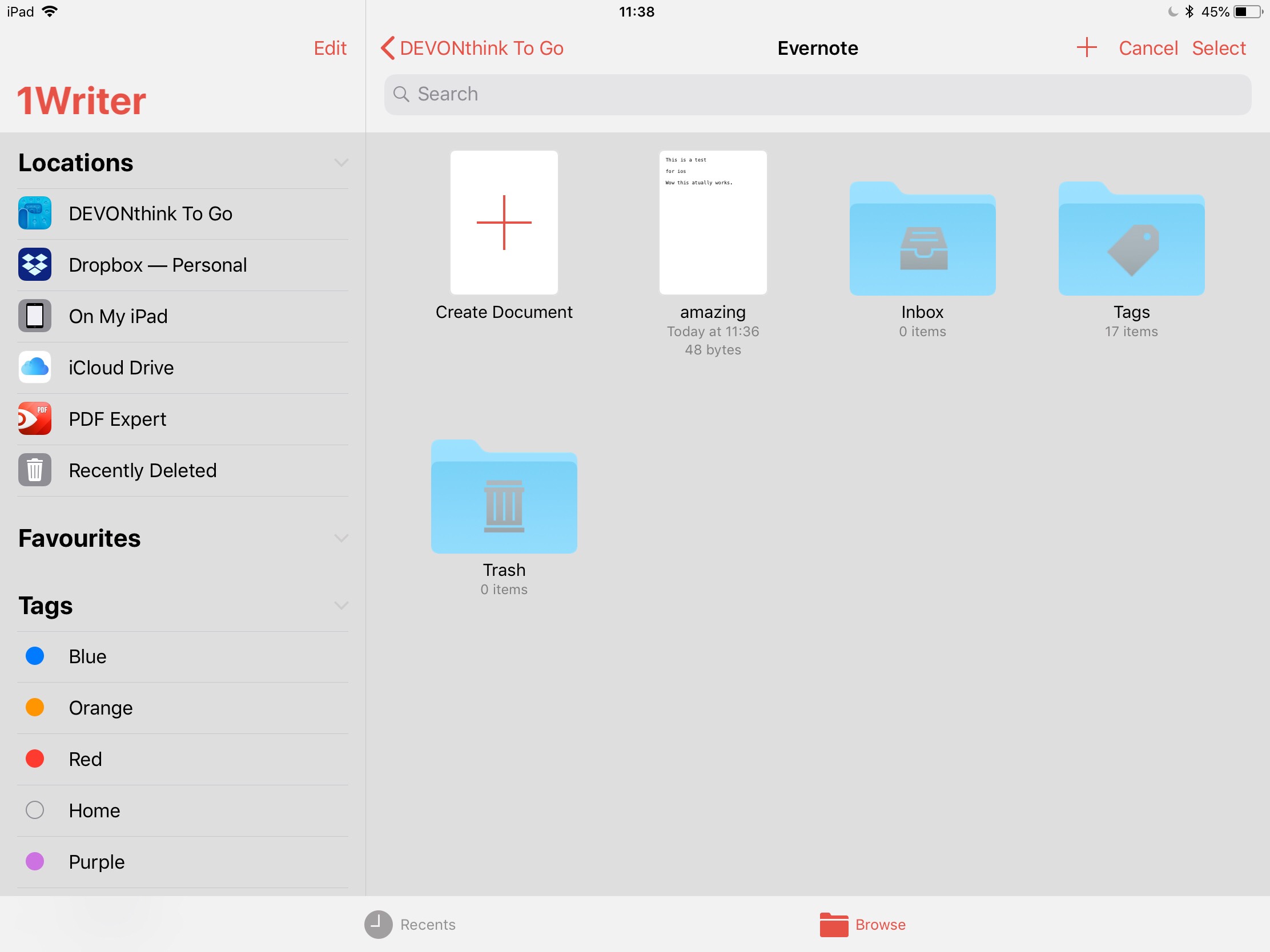Open the amazing document thumbnail
Screen dimensions: 1270x952
713,223
